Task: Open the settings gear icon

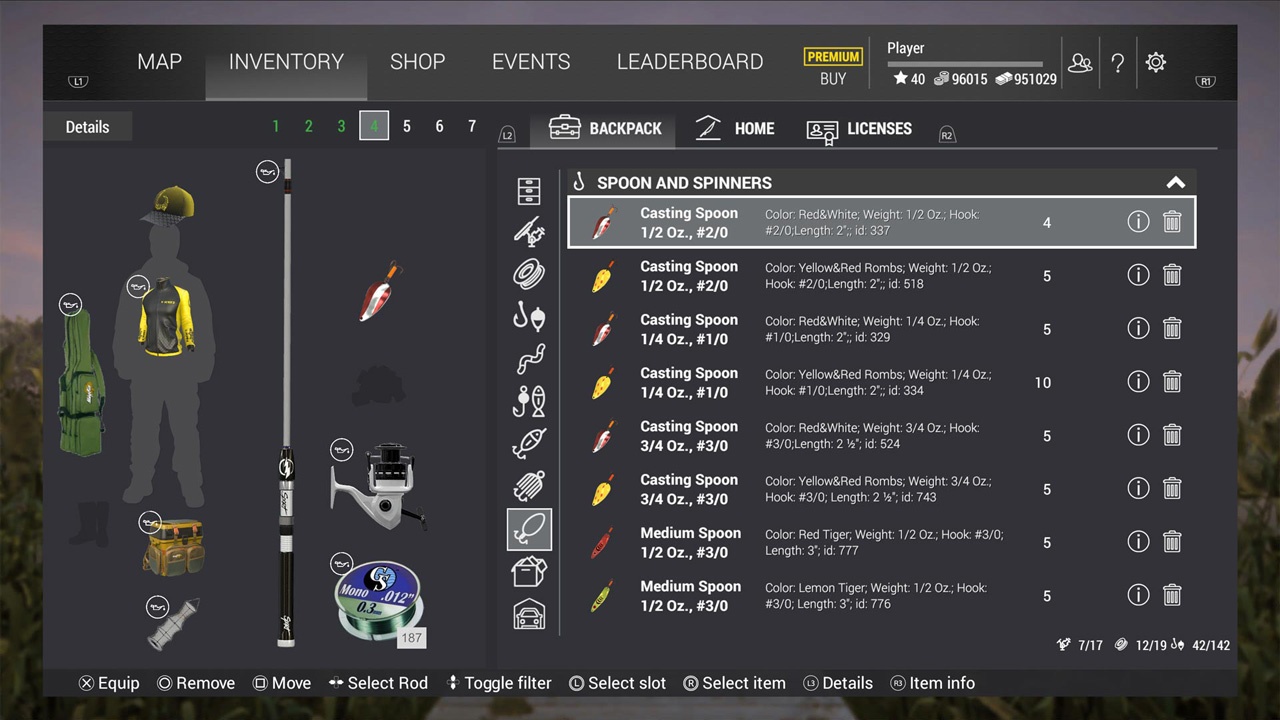Action: coord(1156,62)
